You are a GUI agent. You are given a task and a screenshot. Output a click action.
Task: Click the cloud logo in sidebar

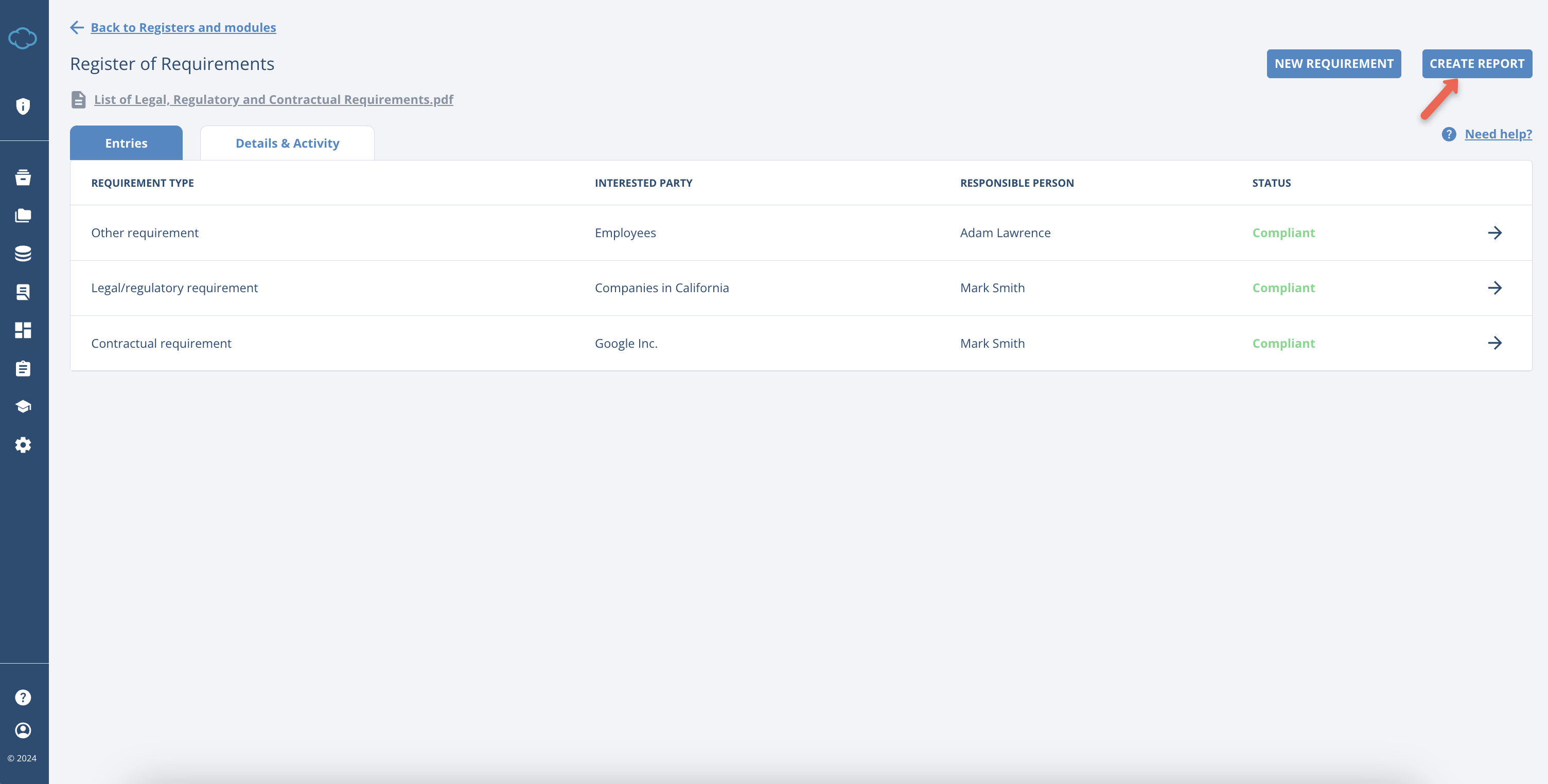click(x=23, y=39)
